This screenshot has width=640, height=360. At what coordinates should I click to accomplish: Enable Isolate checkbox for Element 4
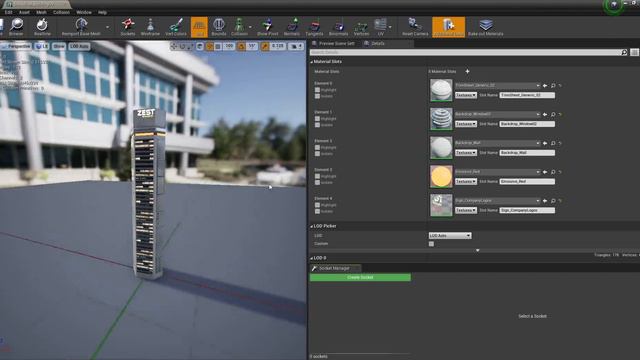tap(317, 211)
